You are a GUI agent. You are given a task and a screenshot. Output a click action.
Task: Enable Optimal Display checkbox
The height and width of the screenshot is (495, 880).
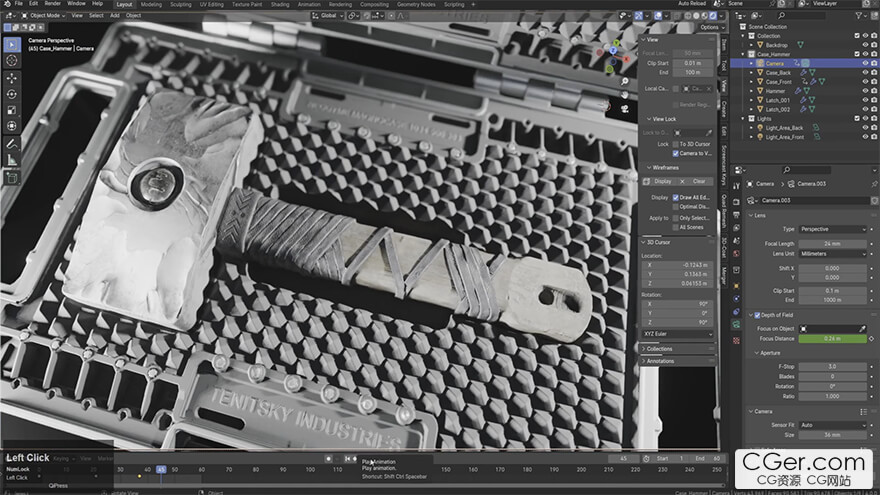(676, 207)
